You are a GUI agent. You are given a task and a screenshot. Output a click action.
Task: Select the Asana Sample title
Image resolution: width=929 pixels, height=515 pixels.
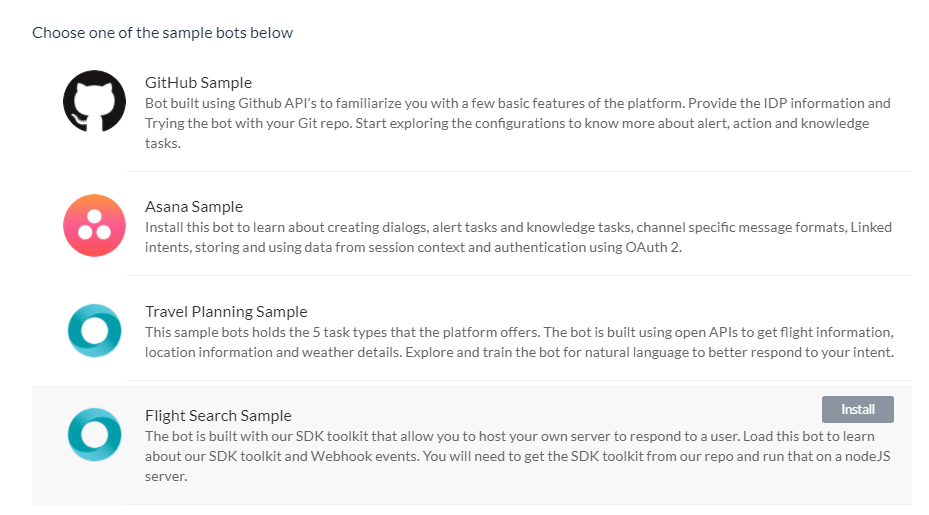click(x=194, y=206)
